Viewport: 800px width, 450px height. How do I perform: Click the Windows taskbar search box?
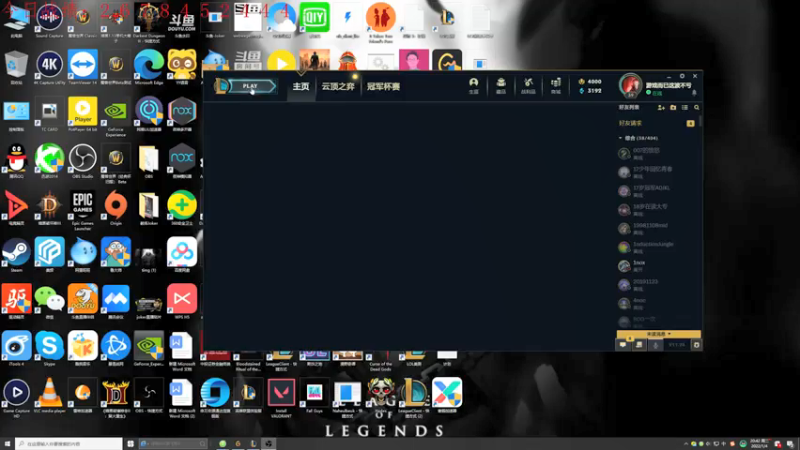68,444
